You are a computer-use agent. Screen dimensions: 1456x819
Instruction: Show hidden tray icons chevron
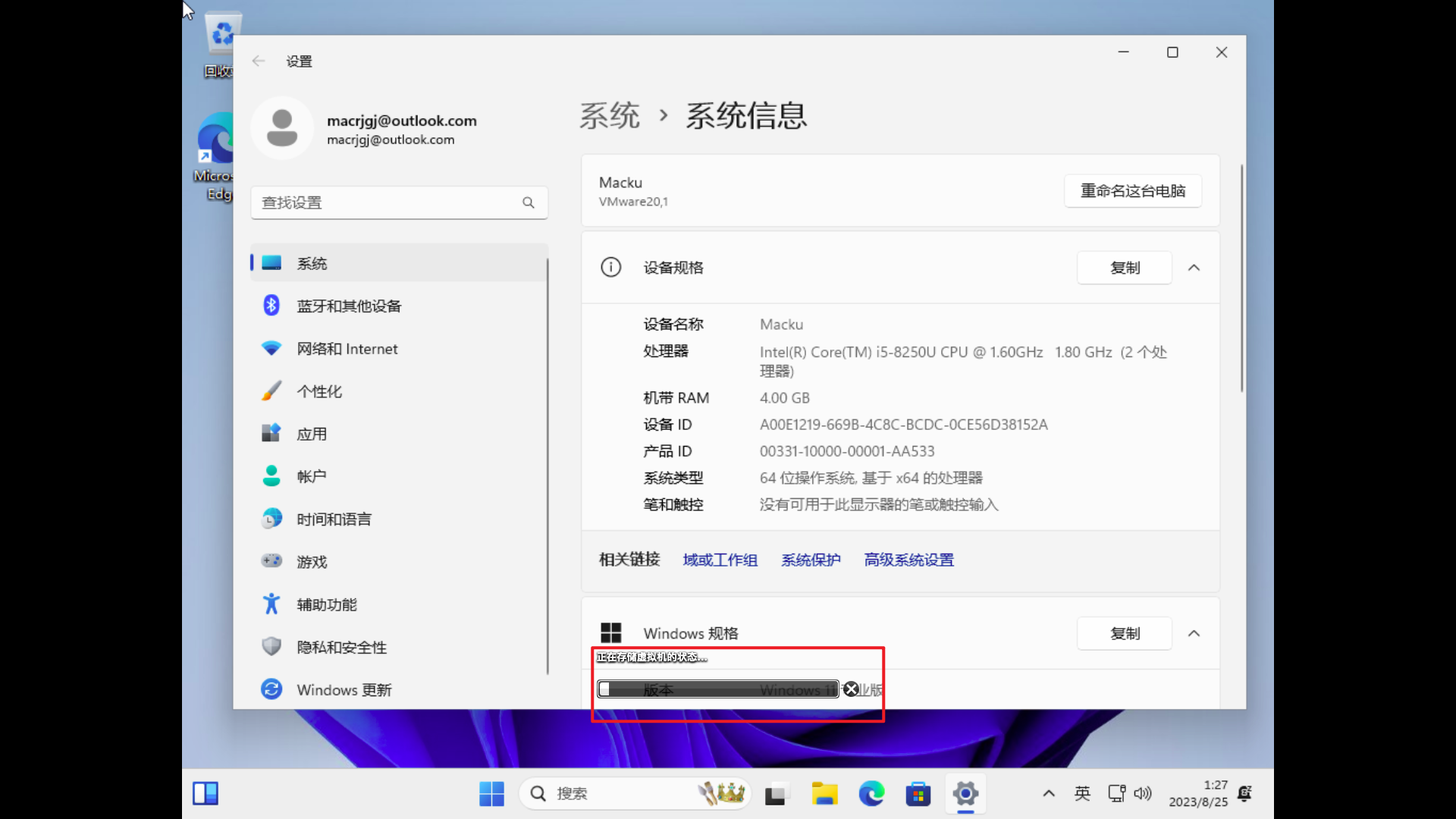1049,794
